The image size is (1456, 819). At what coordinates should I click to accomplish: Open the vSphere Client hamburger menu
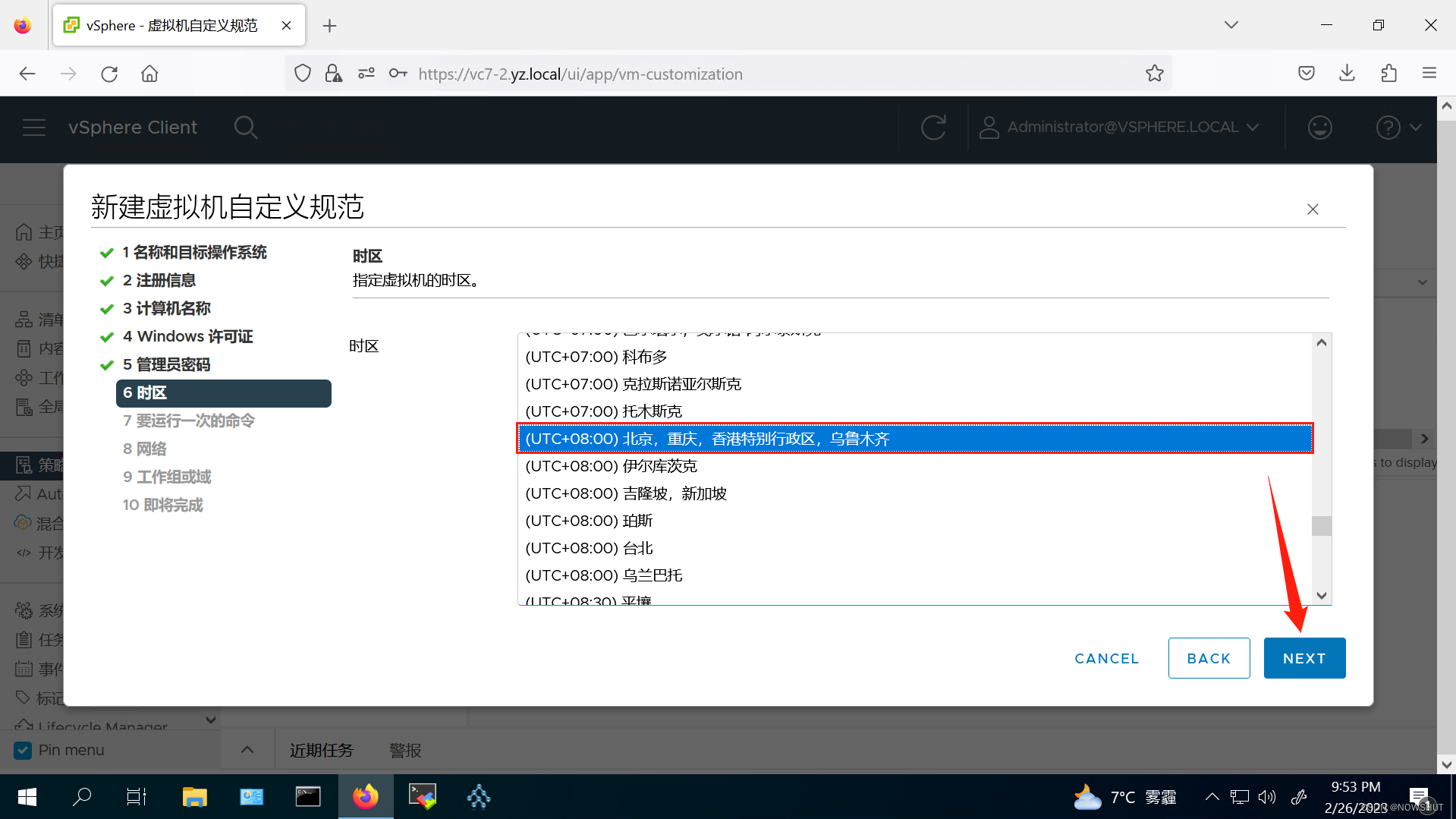coord(34,127)
